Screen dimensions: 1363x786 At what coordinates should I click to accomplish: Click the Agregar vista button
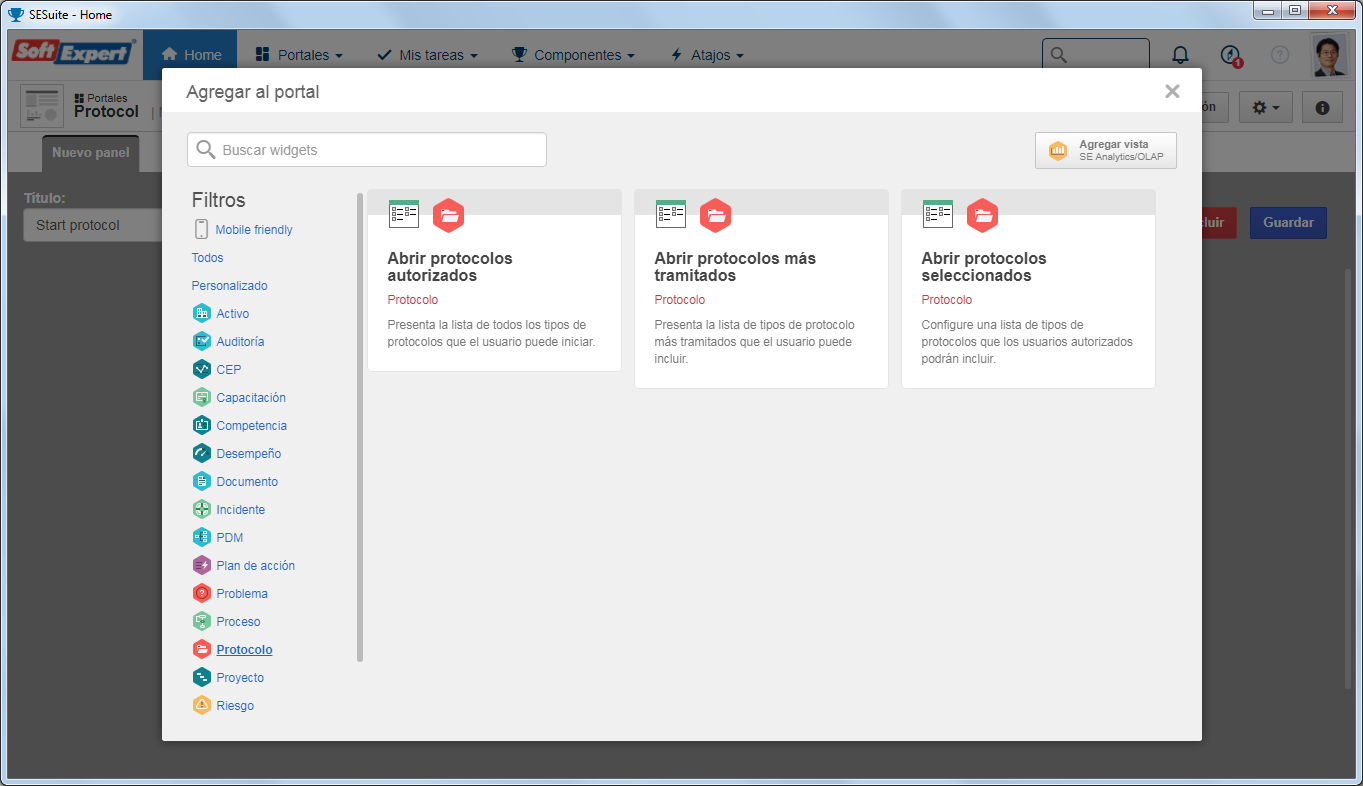[1106, 150]
